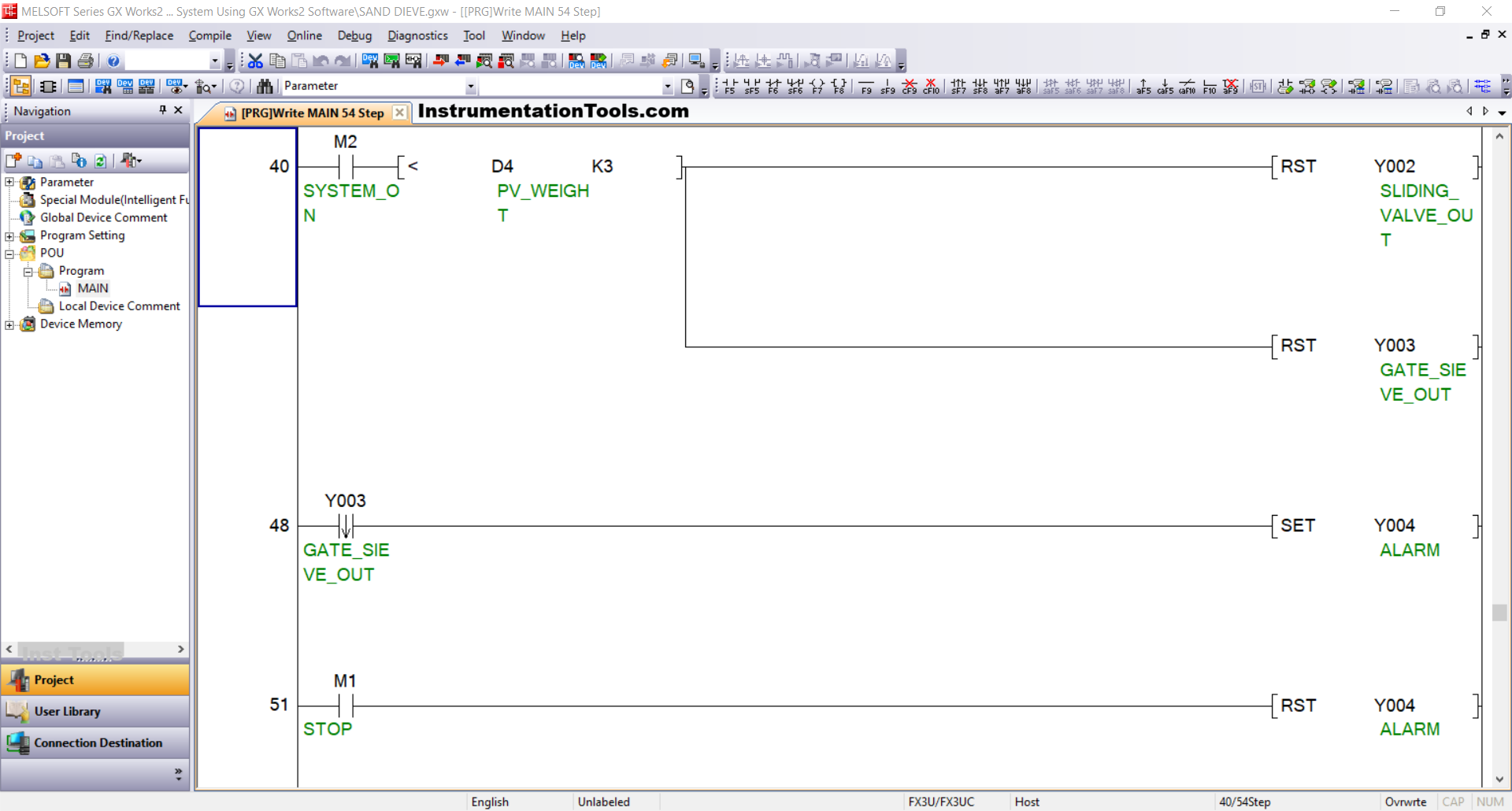Open the Diagnostics menu
The image size is (1512, 811).
[x=417, y=35]
